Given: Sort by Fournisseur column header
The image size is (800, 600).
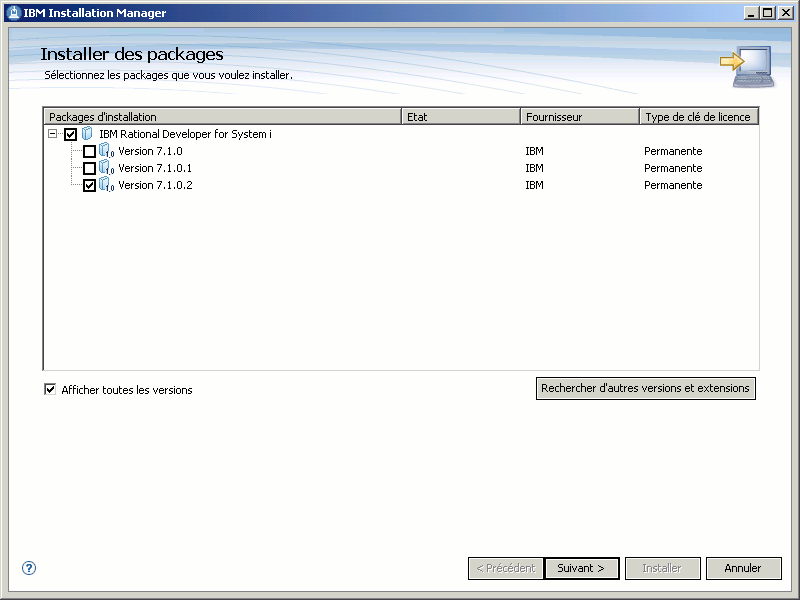Looking at the screenshot, I should [x=580, y=117].
